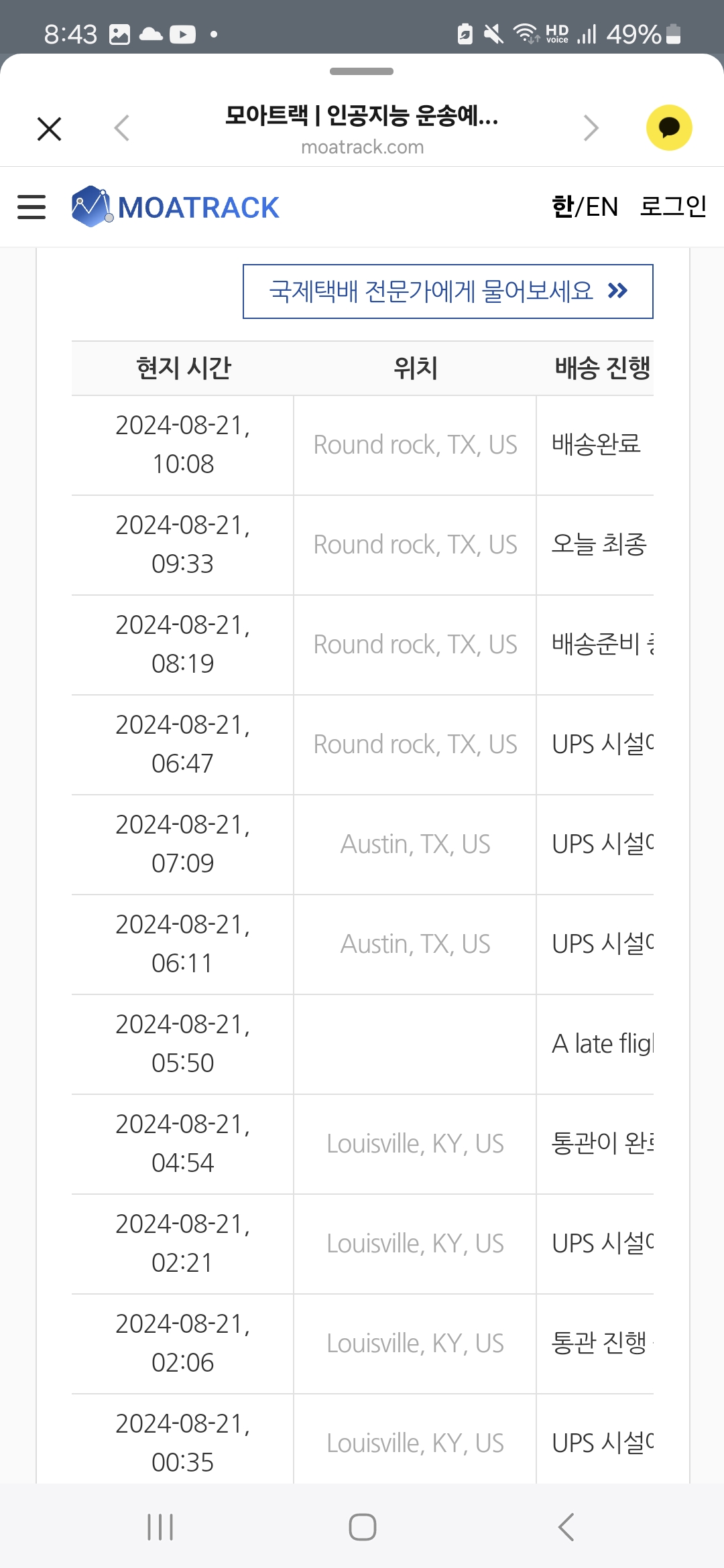This screenshot has width=724, height=1568.
Task: Select the 현지 시간 column header
Action: [x=183, y=368]
